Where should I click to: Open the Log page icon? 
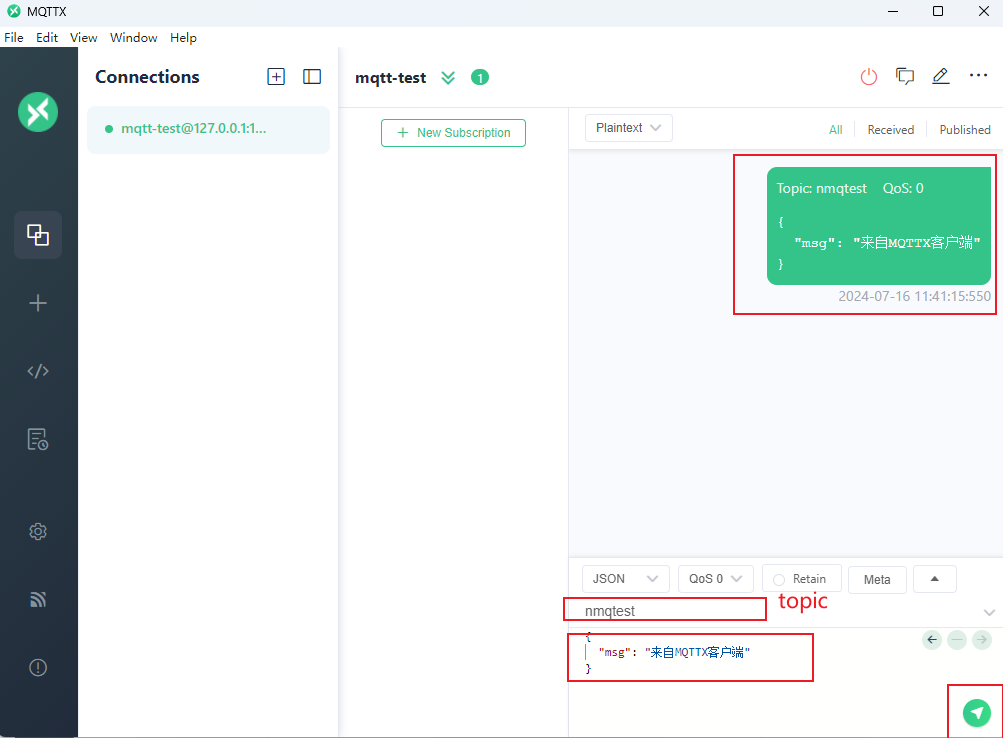pos(38,439)
